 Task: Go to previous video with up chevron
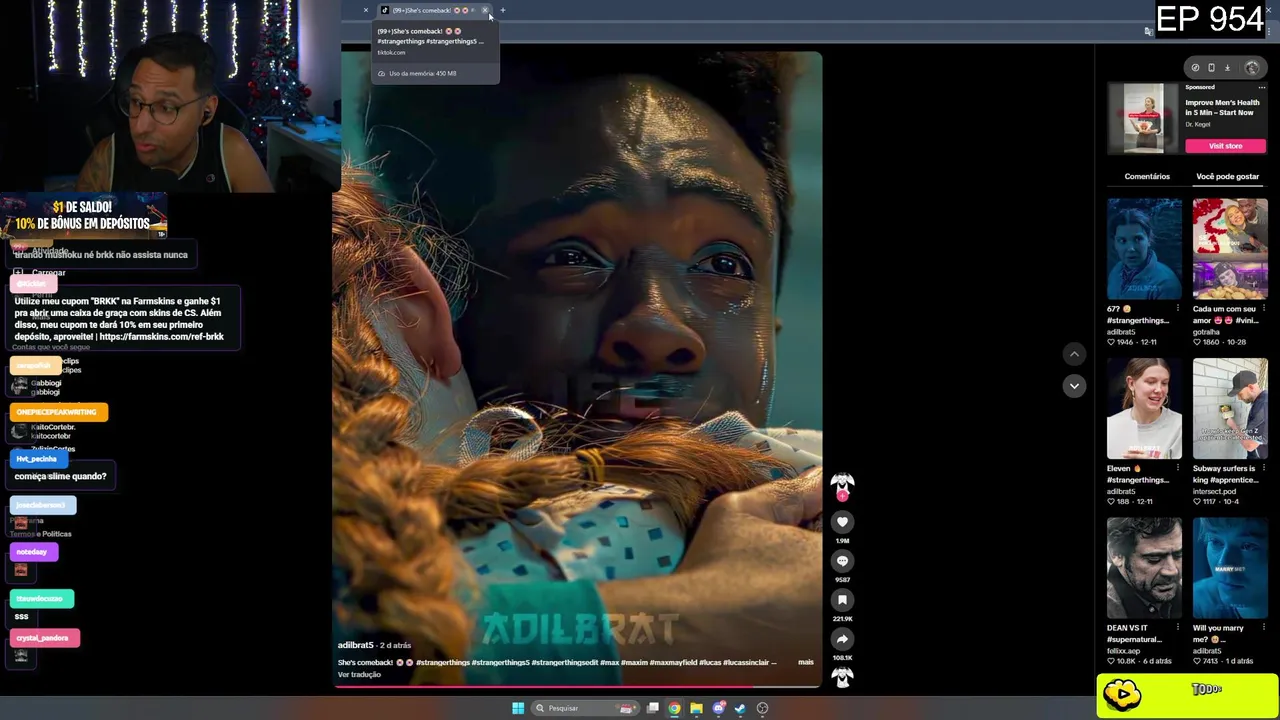click(x=1074, y=353)
